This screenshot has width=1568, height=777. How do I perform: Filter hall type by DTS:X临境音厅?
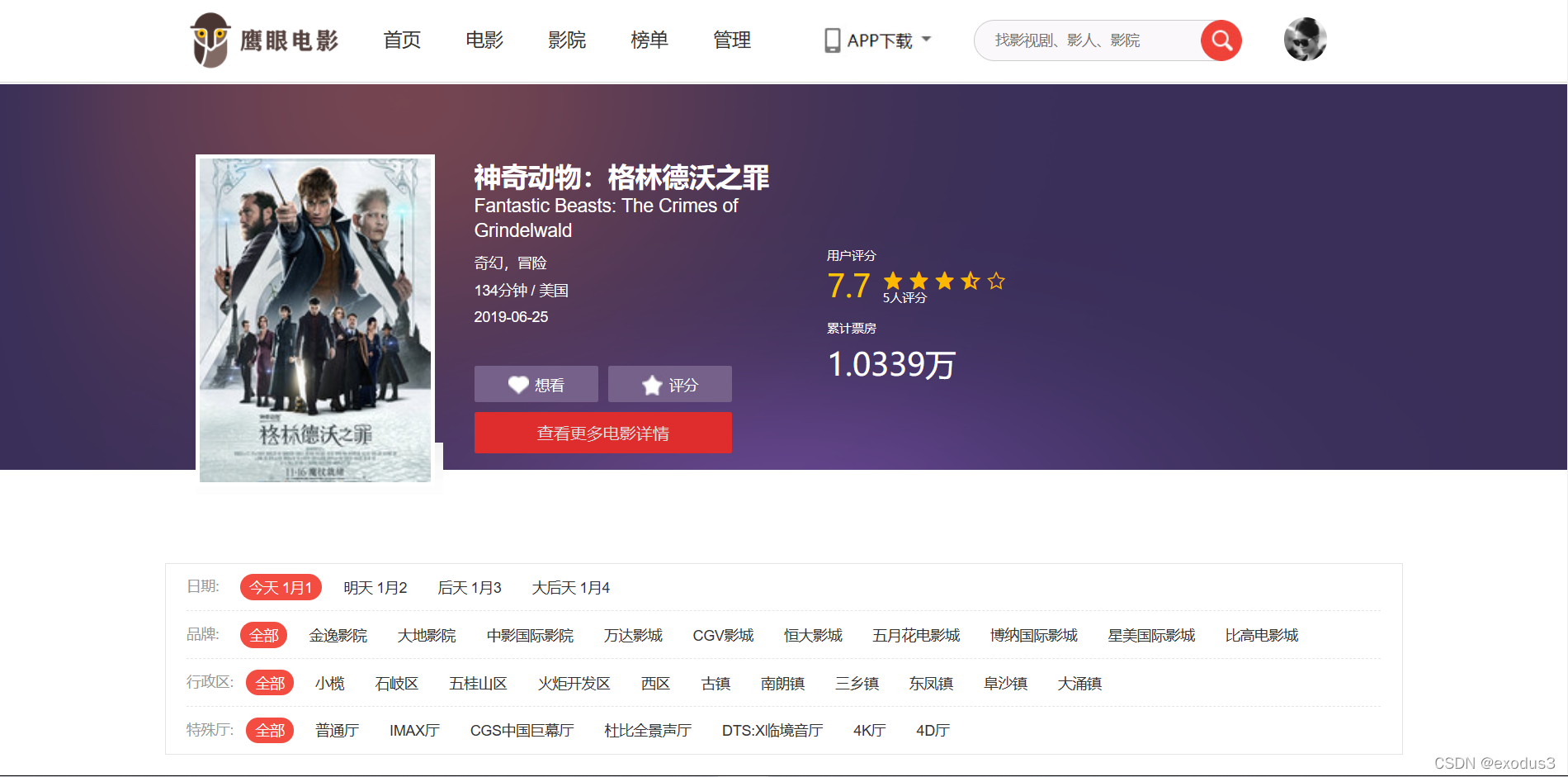point(772,730)
